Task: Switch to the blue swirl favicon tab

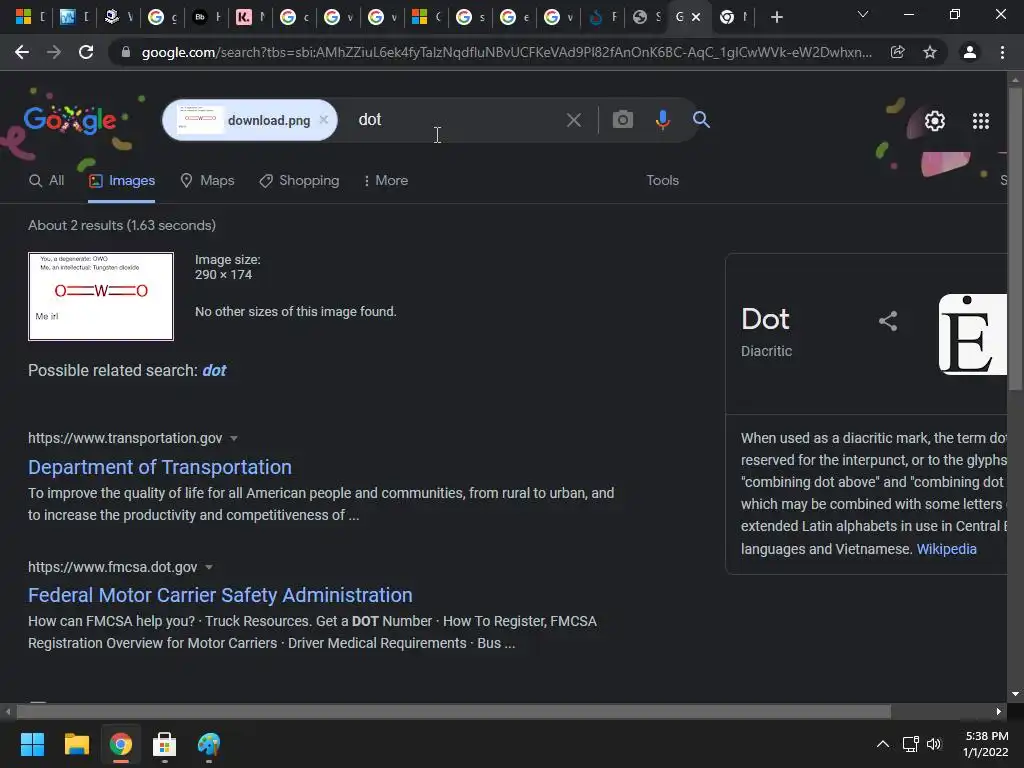Action: (x=602, y=17)
